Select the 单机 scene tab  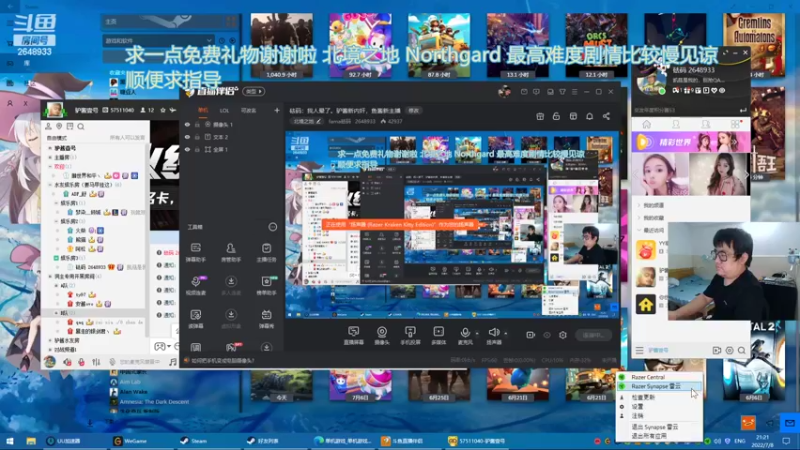coord(203,110)
